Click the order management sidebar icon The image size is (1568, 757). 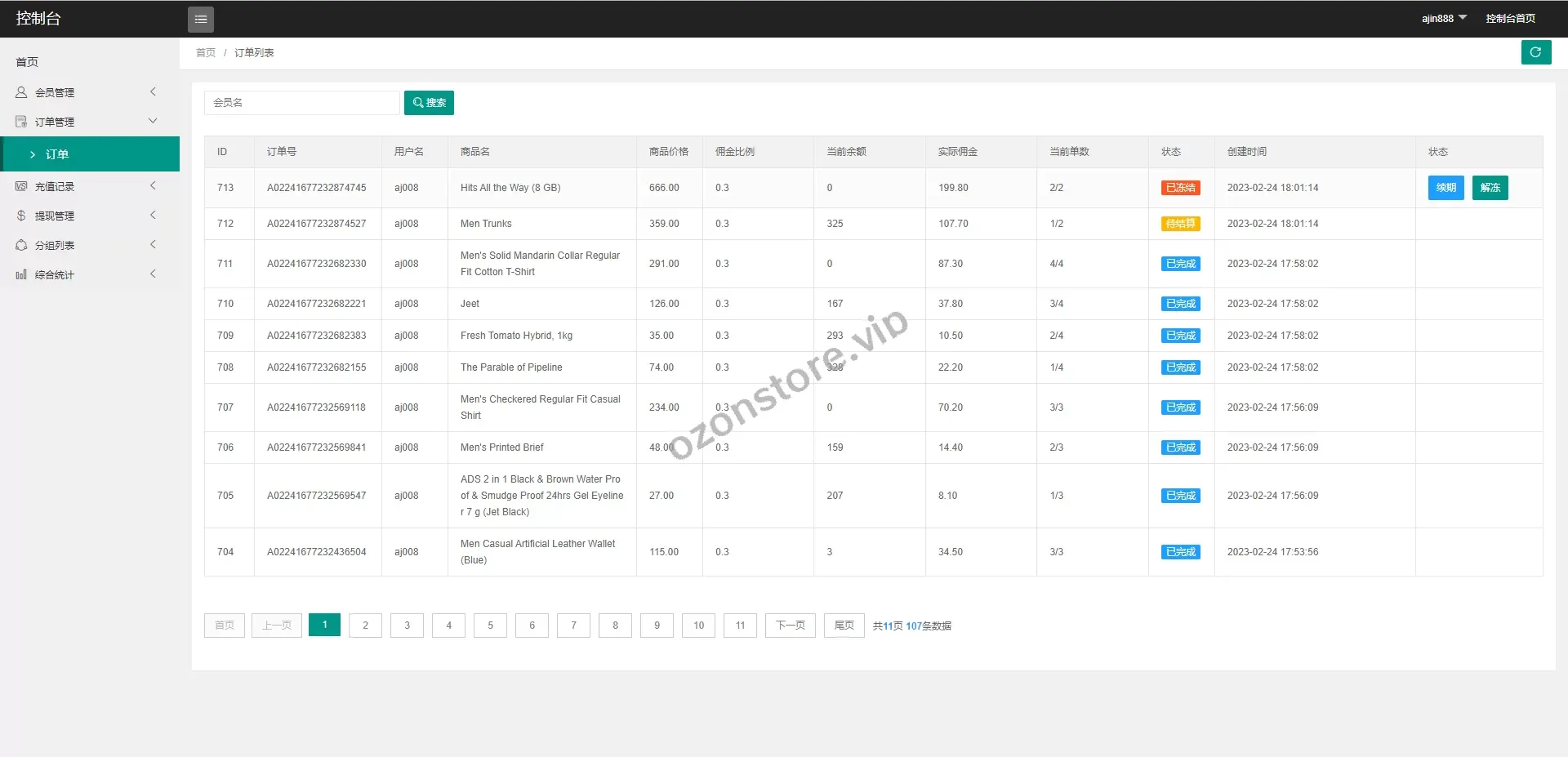coord(21,122)
